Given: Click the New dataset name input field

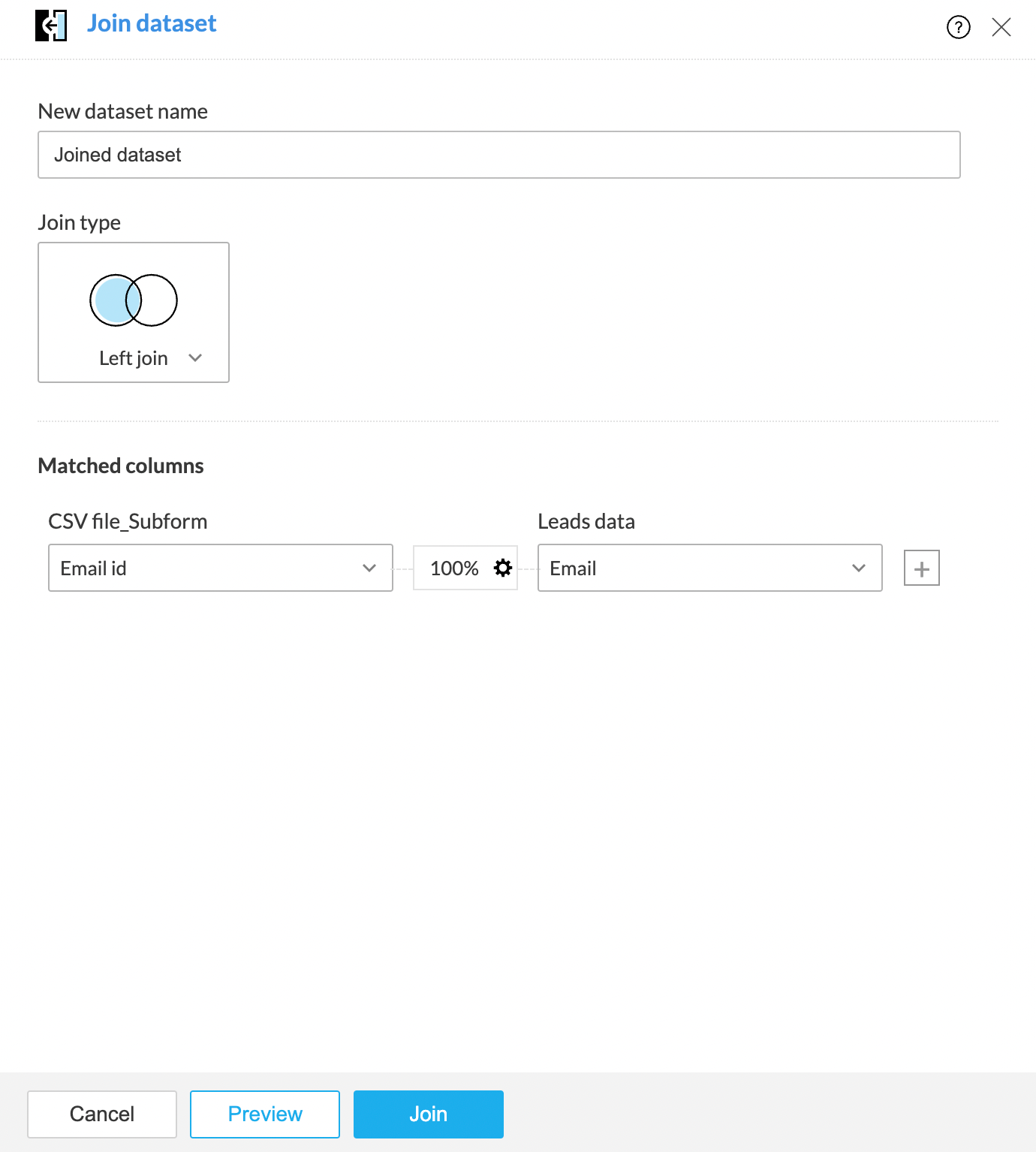Looking at the screenshot, I should pos(499,155).
